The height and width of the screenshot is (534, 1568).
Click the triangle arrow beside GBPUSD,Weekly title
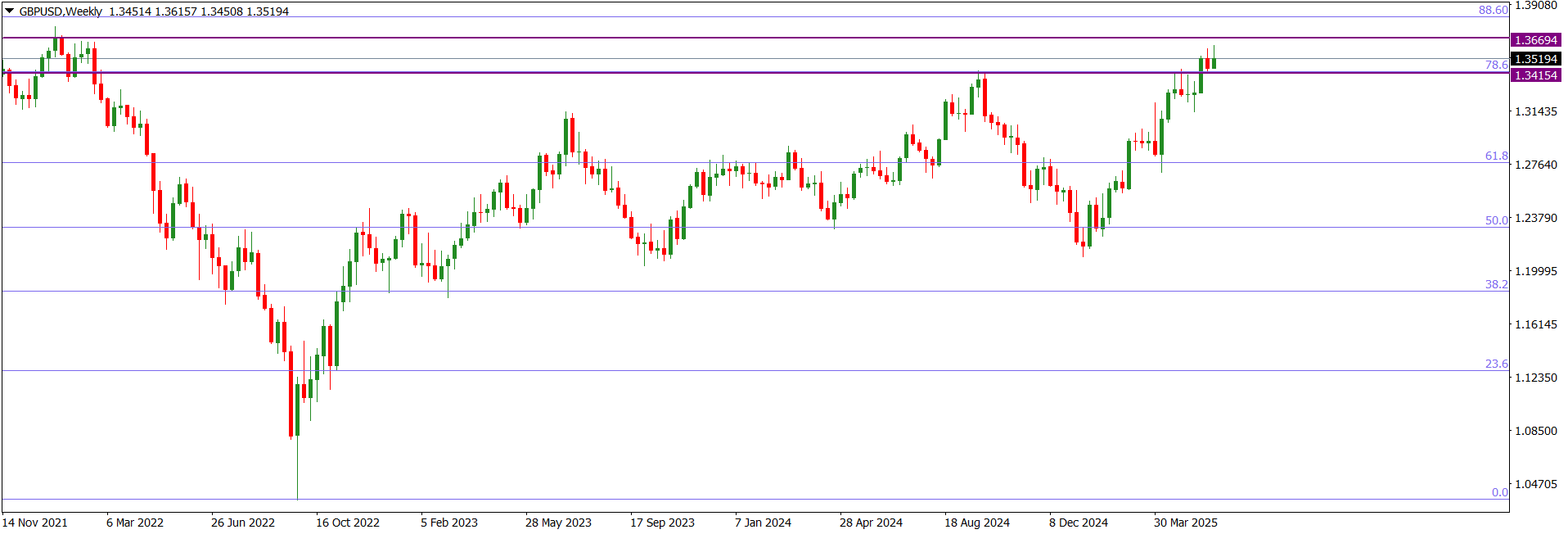point(9,11)
